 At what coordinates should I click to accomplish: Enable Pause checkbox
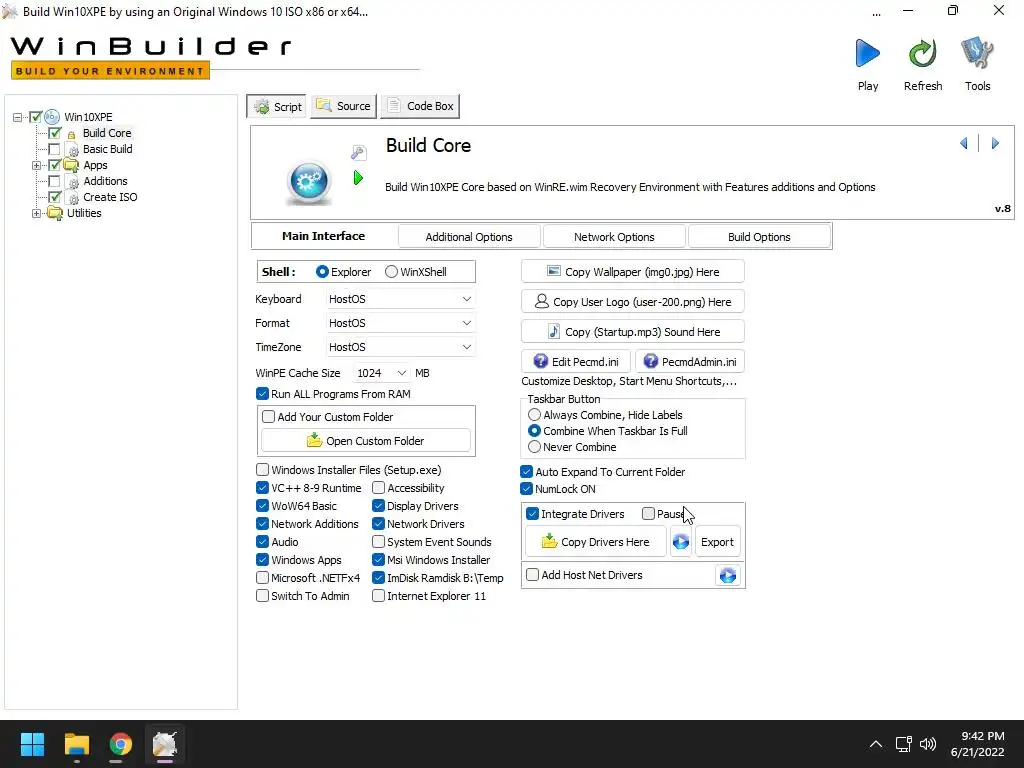point(648,514)
